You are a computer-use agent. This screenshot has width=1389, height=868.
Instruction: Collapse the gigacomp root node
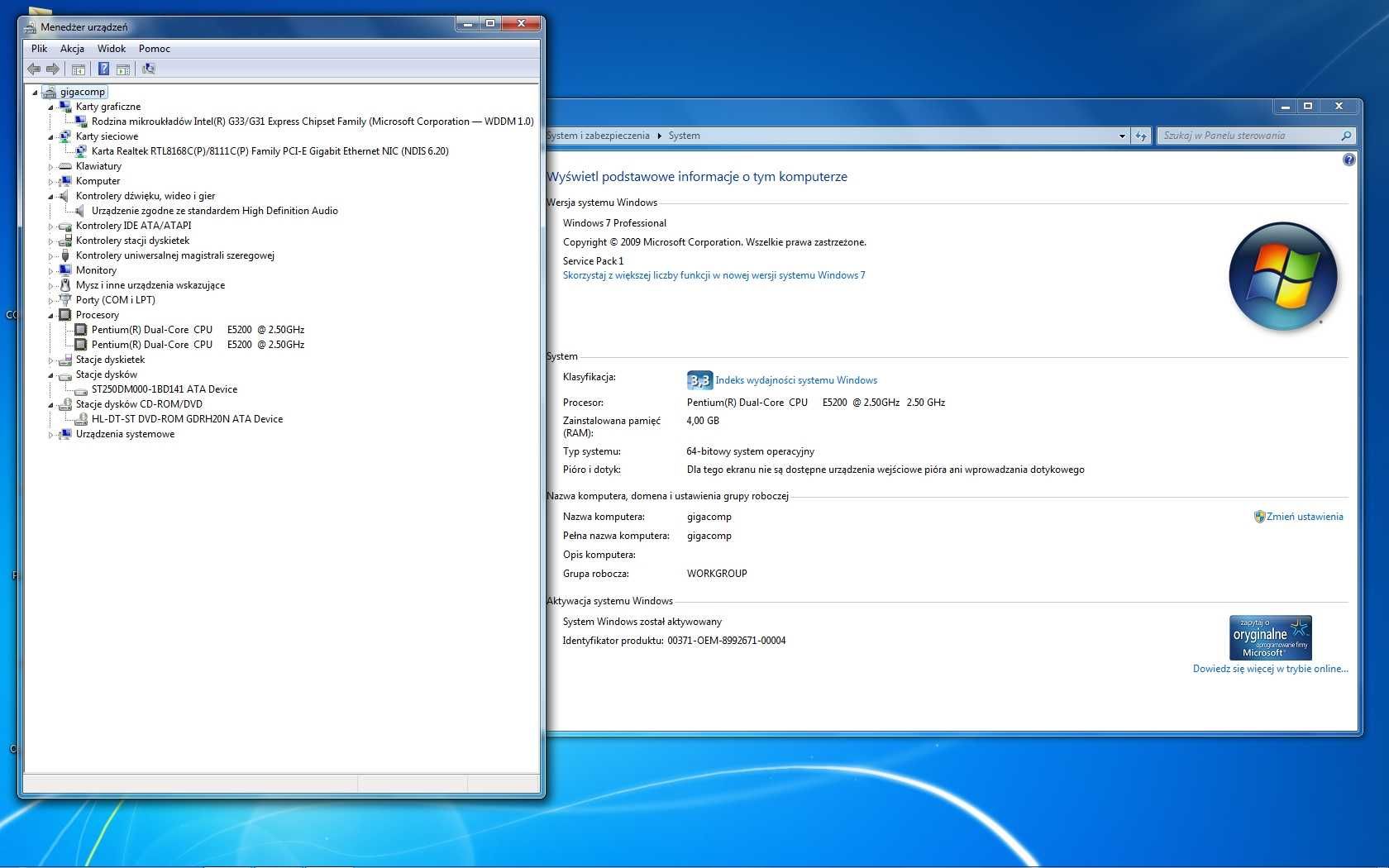[35, 93]
